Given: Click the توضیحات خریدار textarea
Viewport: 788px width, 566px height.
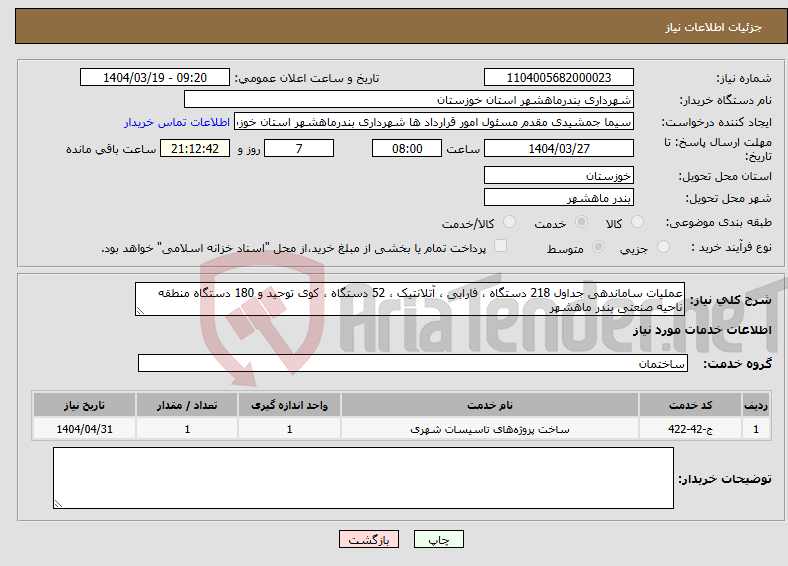Looking at the screenshot, I should [x=363, y=478].
